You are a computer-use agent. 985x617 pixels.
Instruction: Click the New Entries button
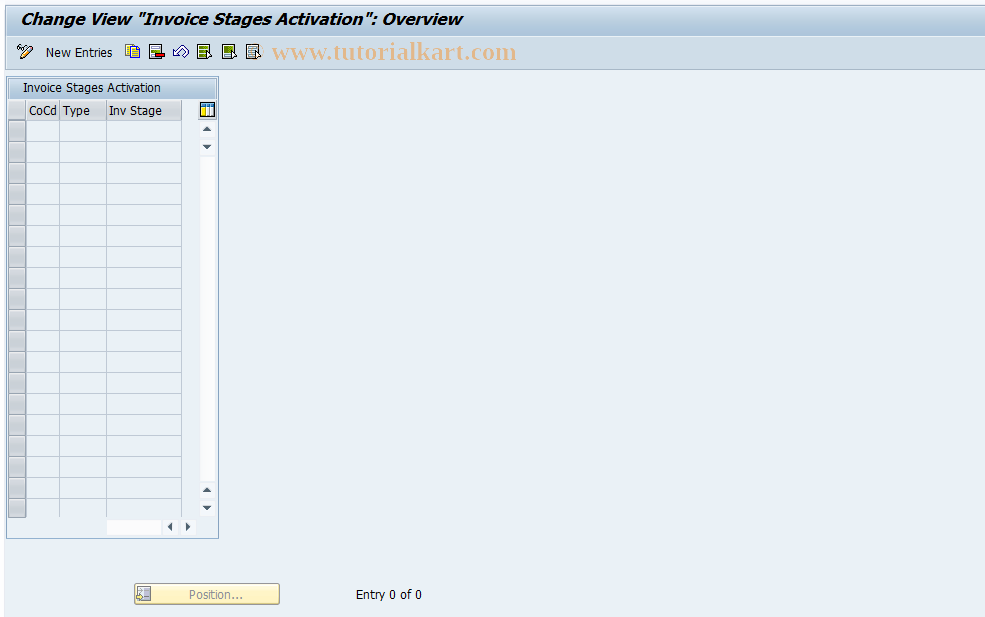pos(79,53)
